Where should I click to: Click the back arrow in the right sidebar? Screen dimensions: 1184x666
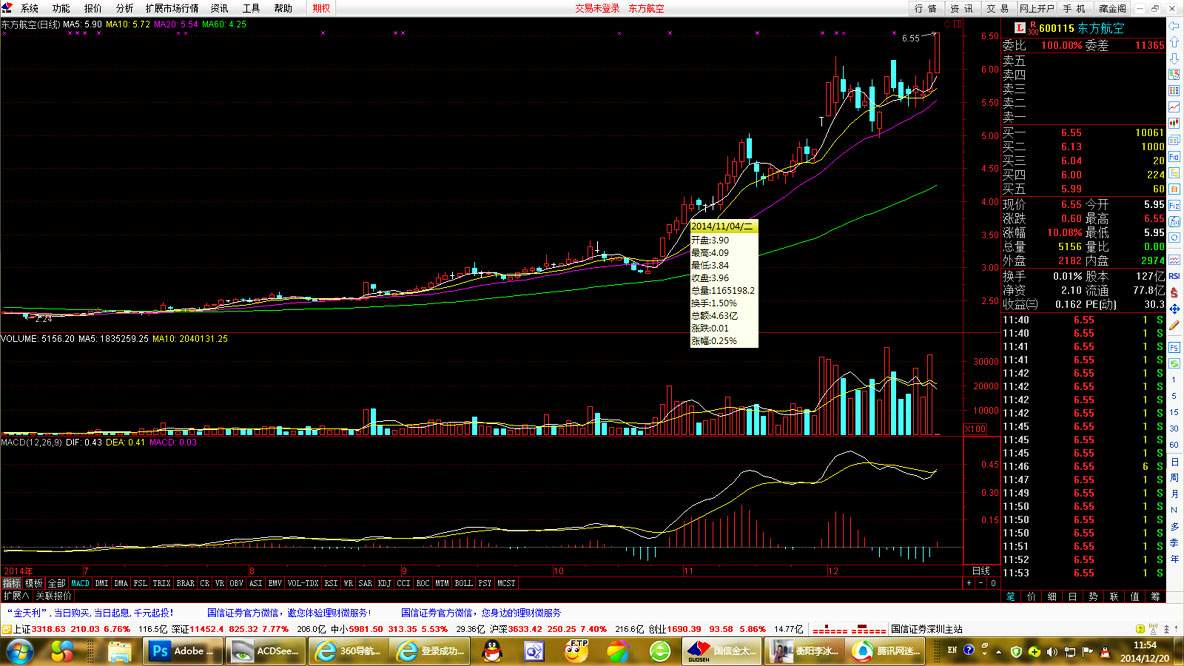1174,26
